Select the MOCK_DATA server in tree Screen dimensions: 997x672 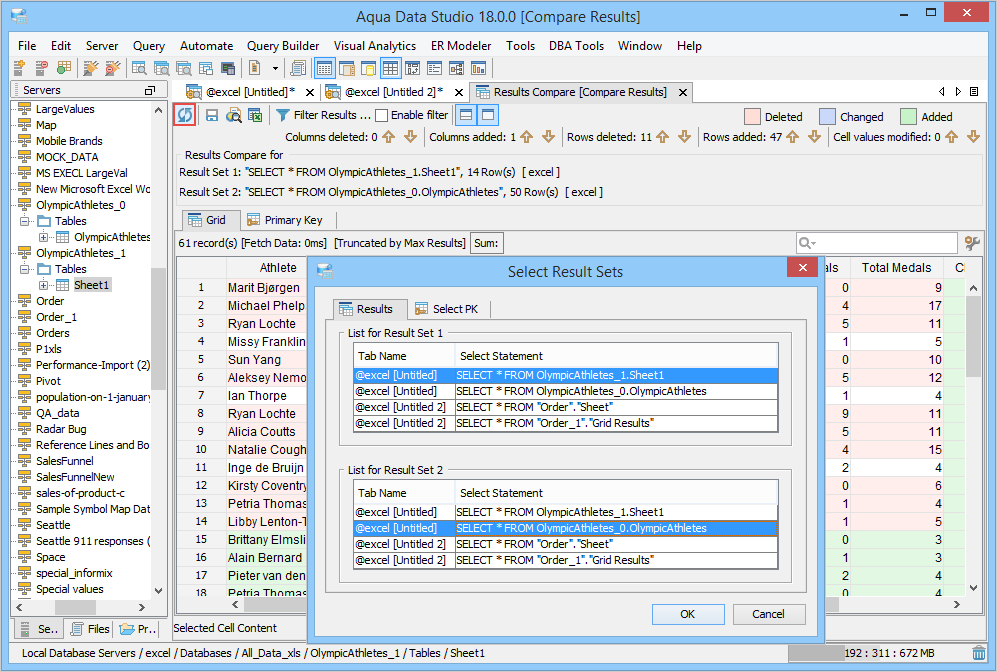[x=67, y=157]
